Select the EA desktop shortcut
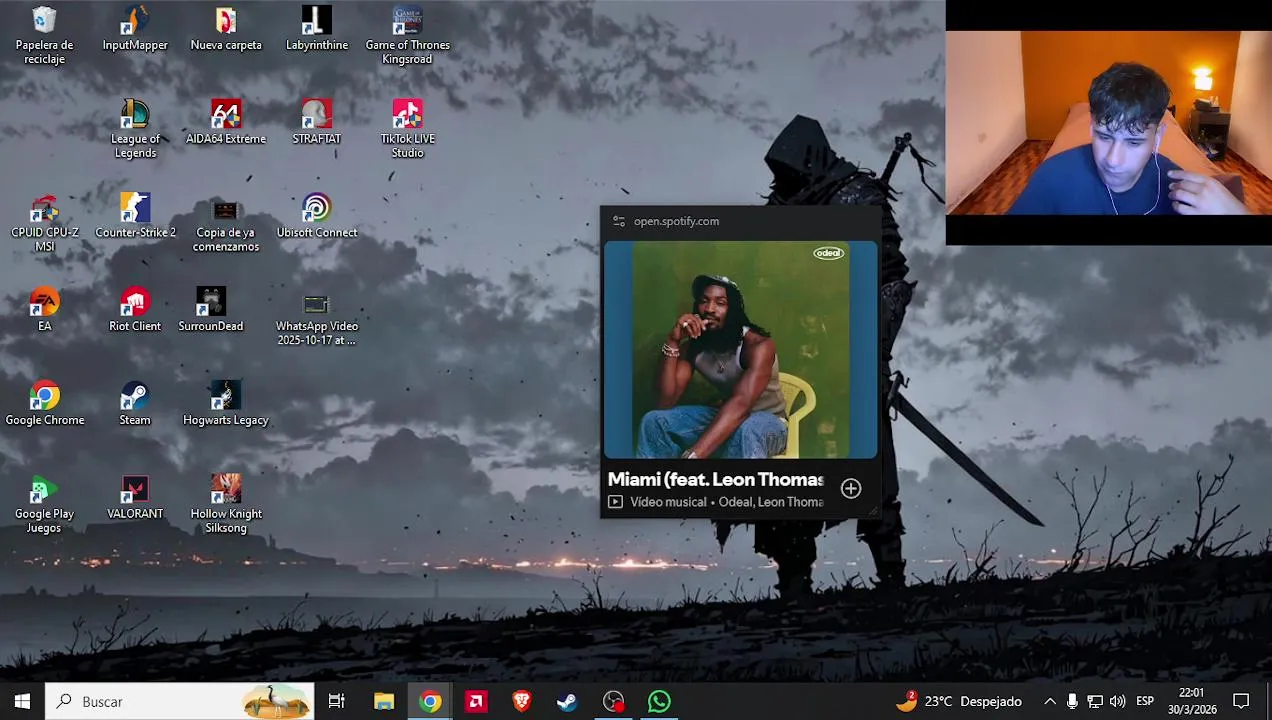The height and width of the screenshot is (720, 1272). [x=44, y=309]
